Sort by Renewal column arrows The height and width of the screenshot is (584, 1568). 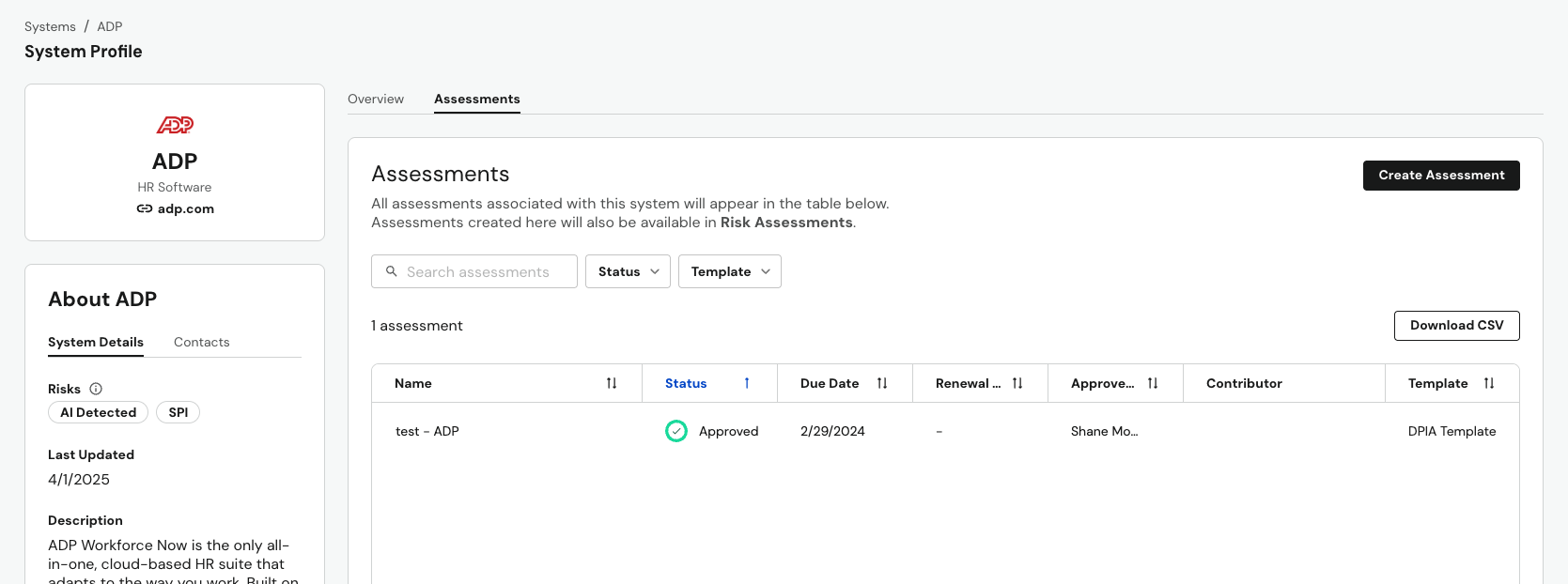(x=1017, y=383)
